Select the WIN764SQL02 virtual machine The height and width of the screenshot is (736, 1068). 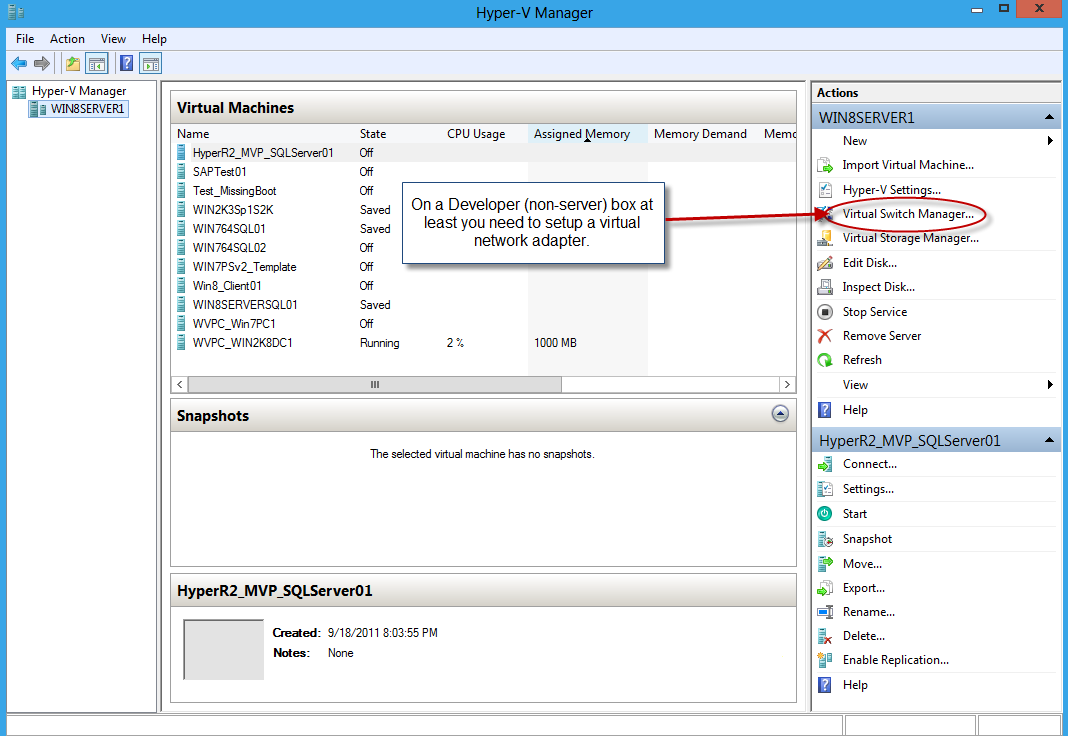tap(229, 248)
